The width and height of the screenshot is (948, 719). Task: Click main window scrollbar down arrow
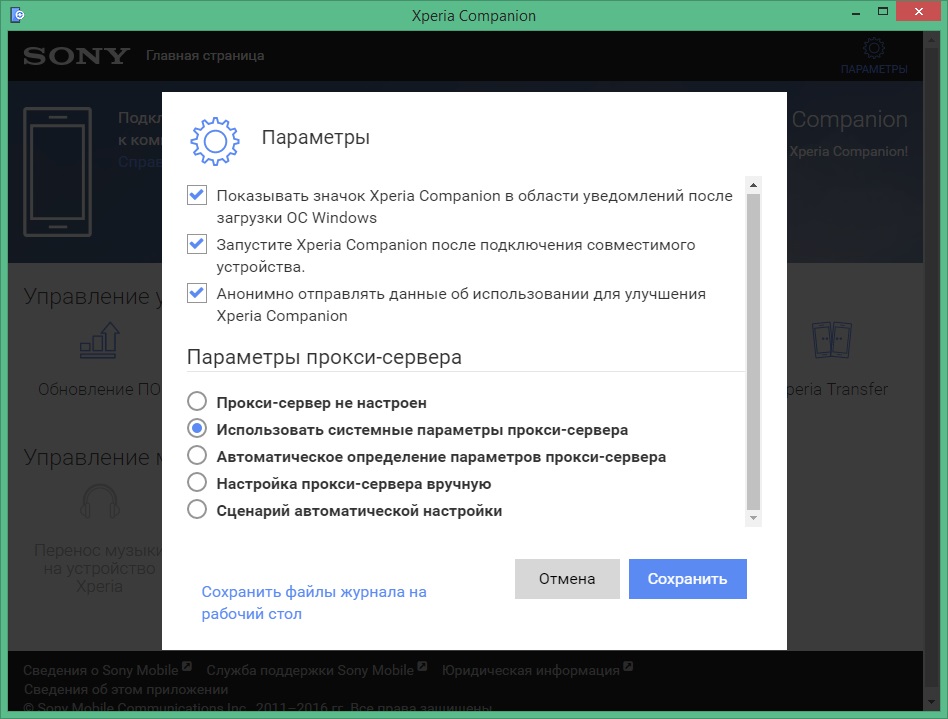coord(931,703)
